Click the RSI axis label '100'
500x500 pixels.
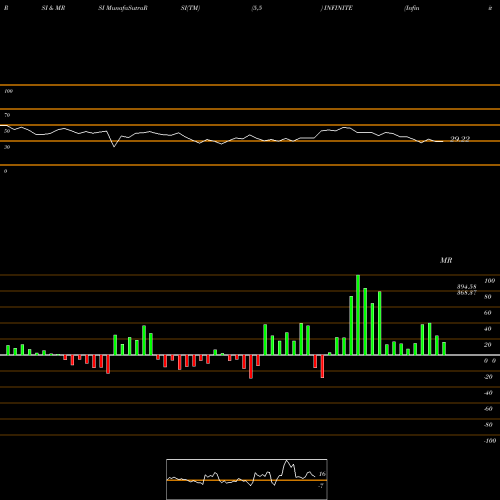tap(8, 91)
